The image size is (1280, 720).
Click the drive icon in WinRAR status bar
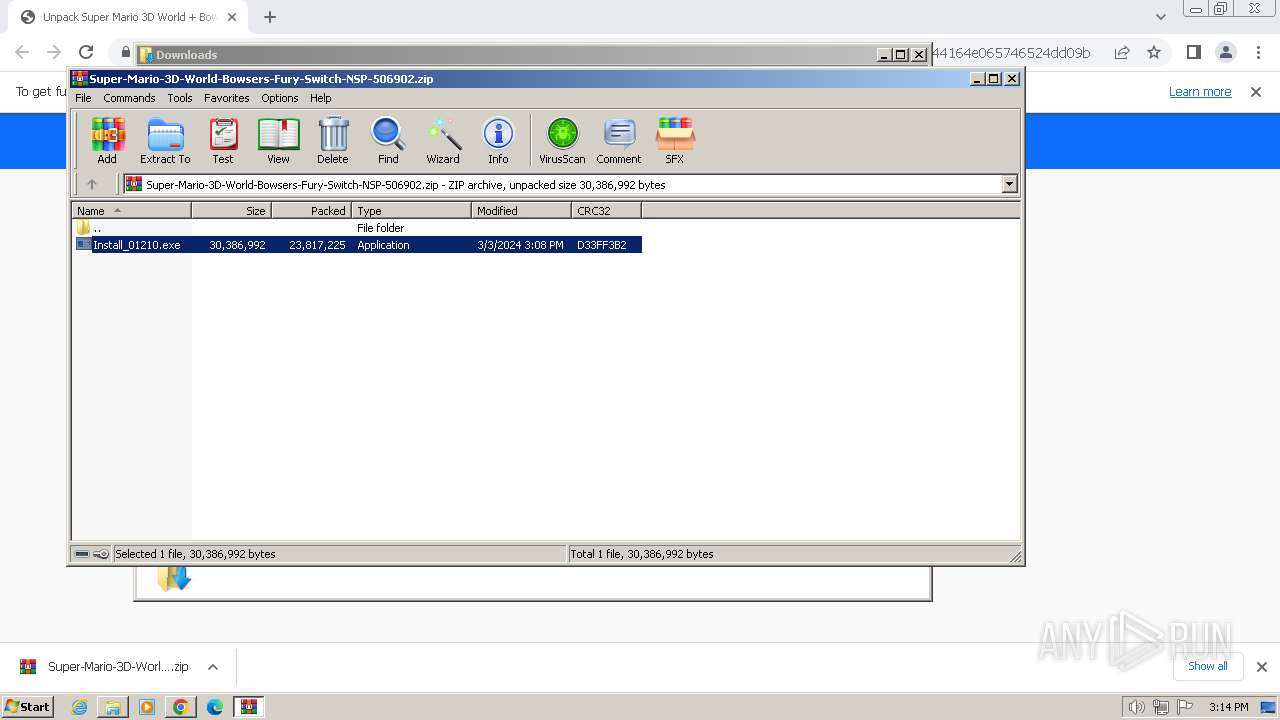[83, 554]
